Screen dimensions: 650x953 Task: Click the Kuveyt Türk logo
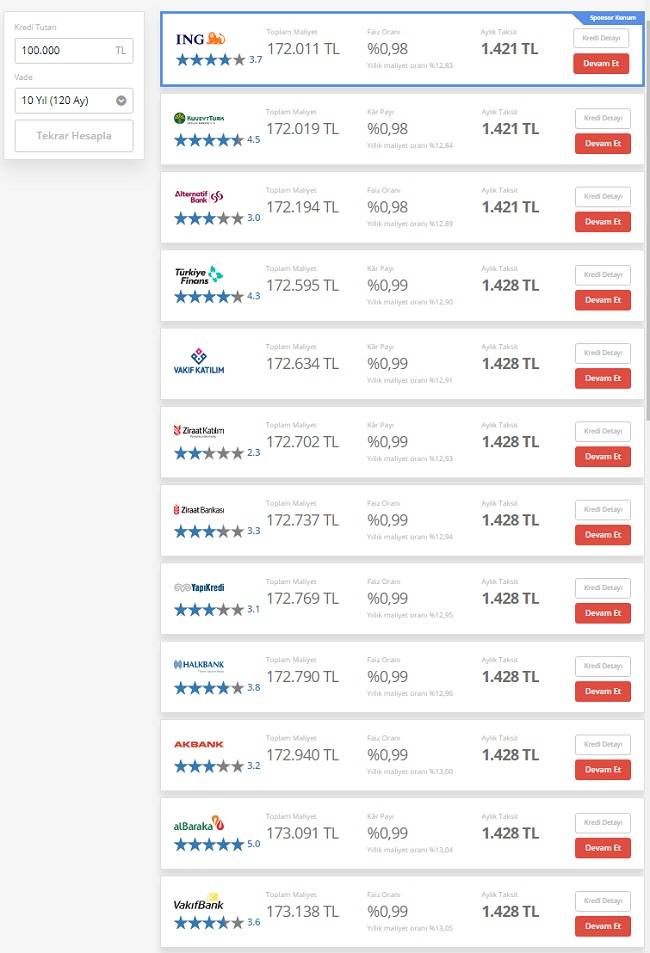pyautogui.click(x=200, y=119)
